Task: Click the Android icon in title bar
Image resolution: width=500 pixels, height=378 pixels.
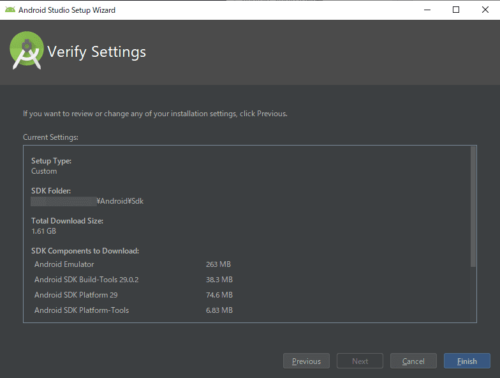Action: tap(10, 10)
